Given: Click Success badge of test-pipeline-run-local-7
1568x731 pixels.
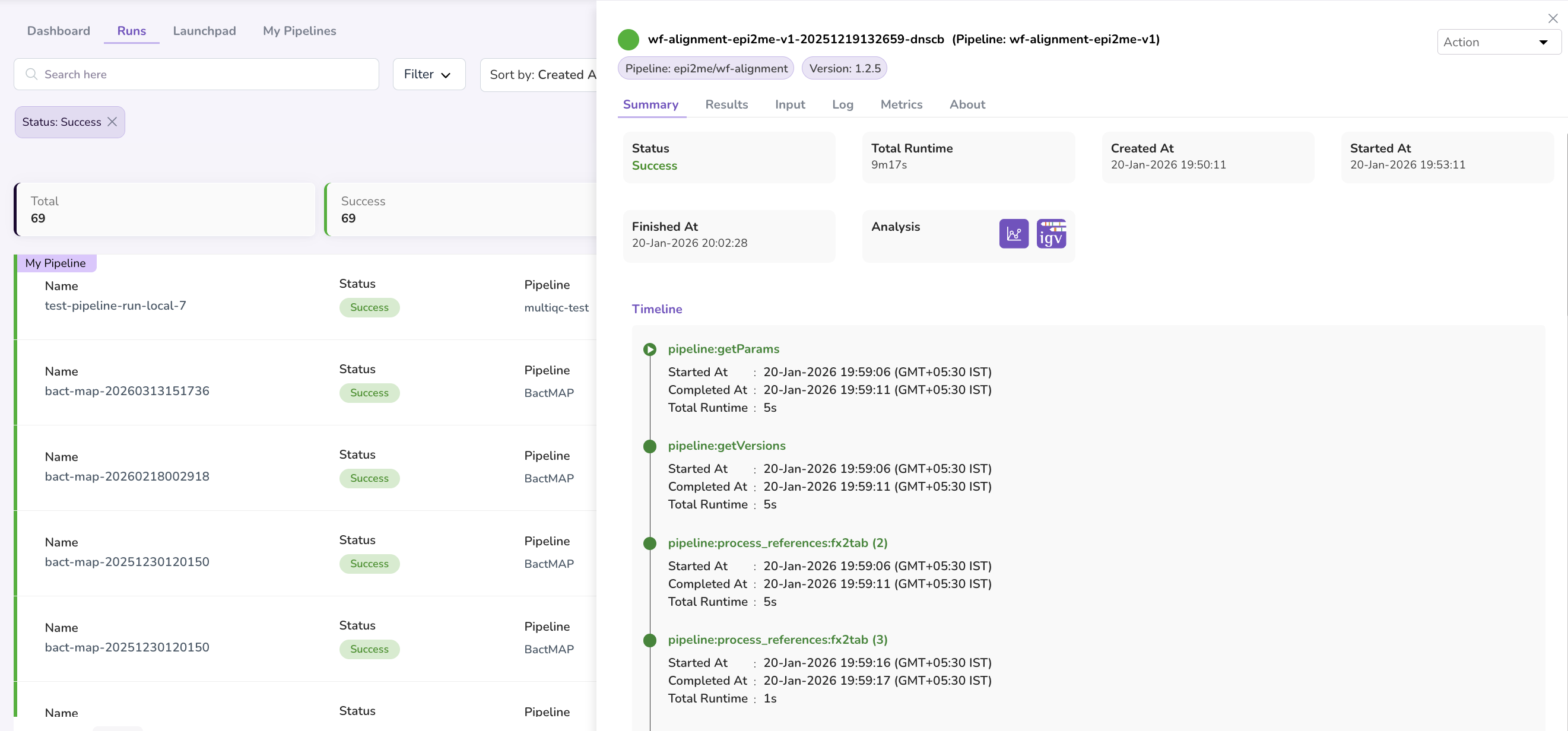Looking at the screenshot, I should point(370,307).
